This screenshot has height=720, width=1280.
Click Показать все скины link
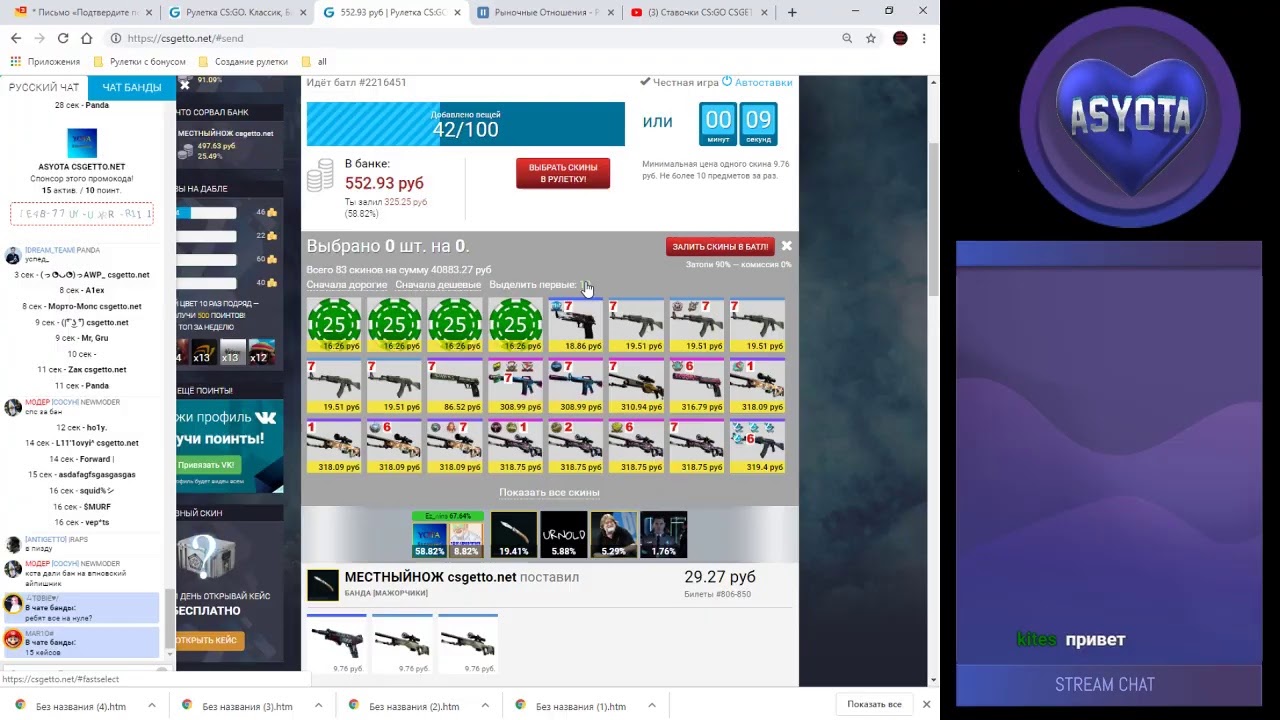point(549,492)
